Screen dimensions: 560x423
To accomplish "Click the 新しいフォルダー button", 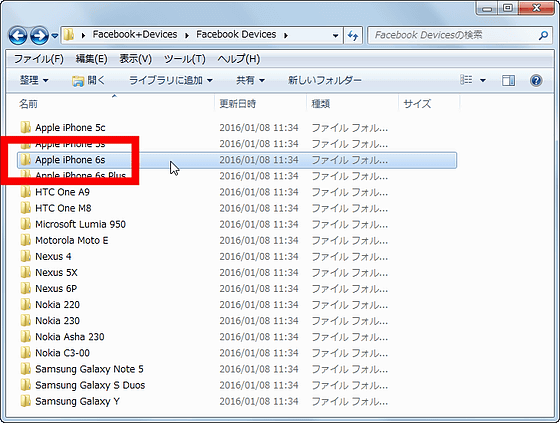I will (x=325, y=80).
